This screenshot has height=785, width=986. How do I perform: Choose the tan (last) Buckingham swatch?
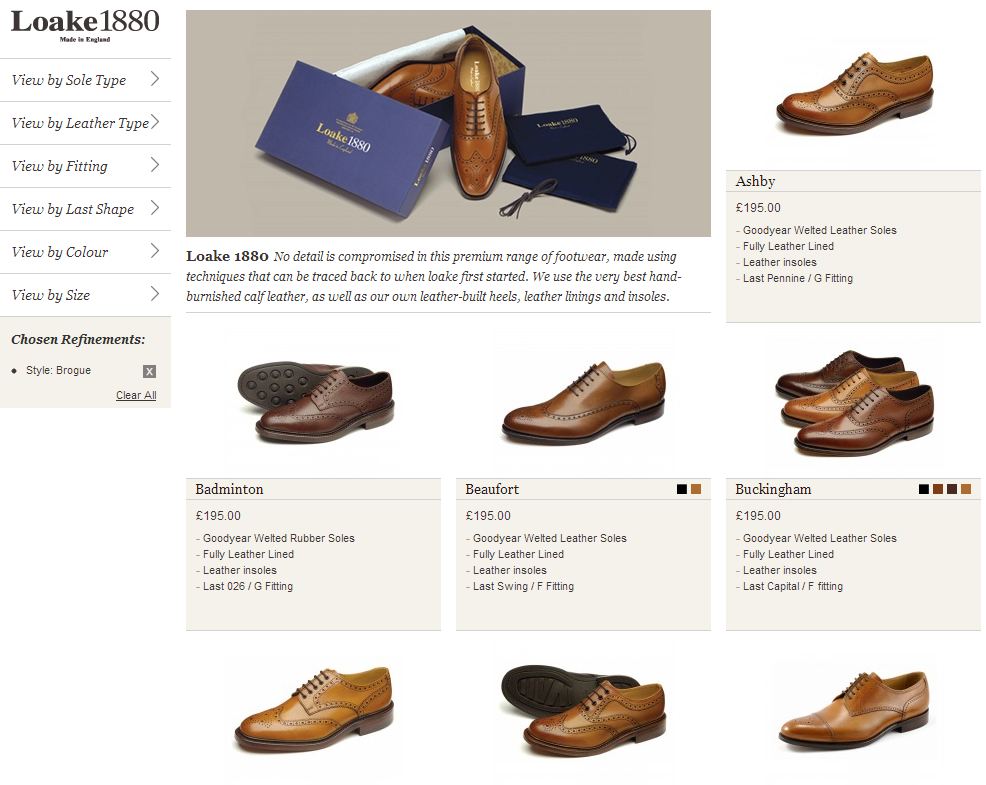[966, 489]
